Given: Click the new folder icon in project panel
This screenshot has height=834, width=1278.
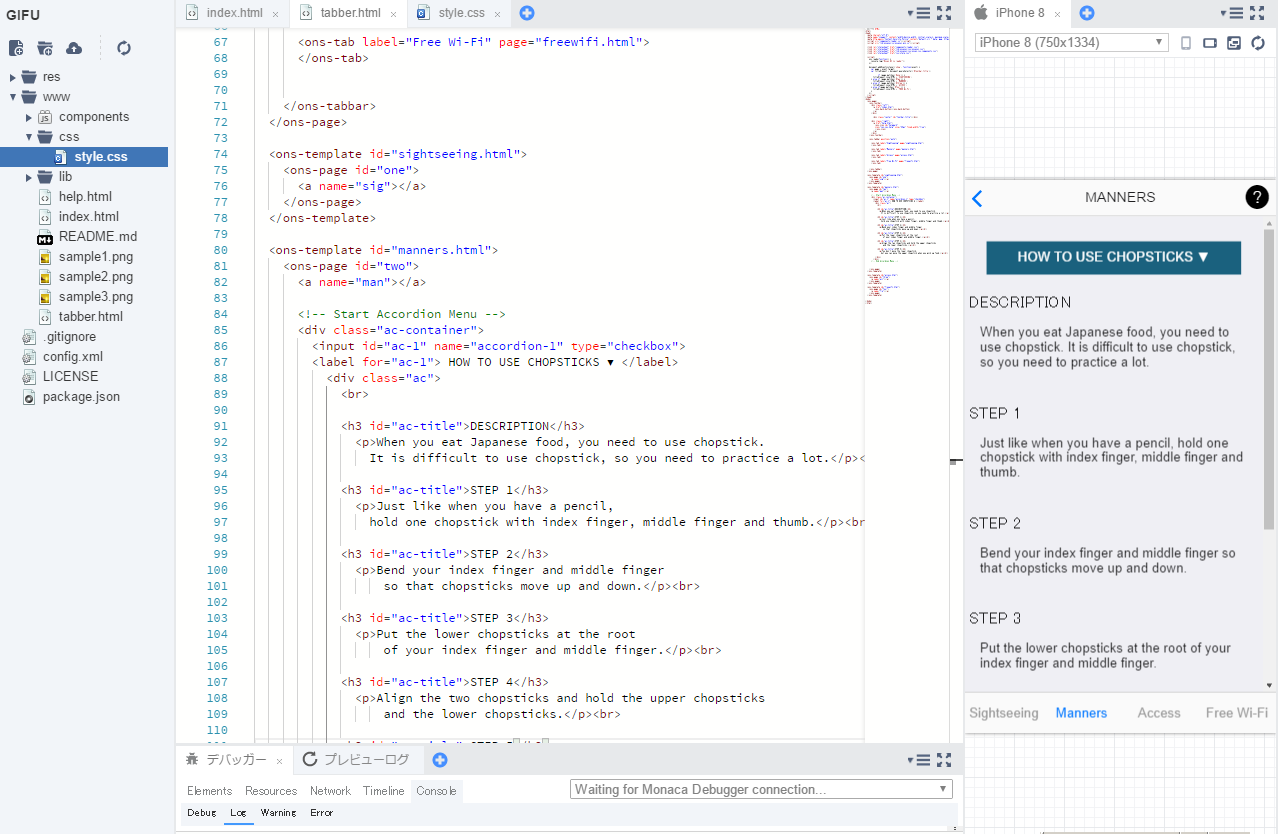Looking at the screenshot, I should 45,48.
